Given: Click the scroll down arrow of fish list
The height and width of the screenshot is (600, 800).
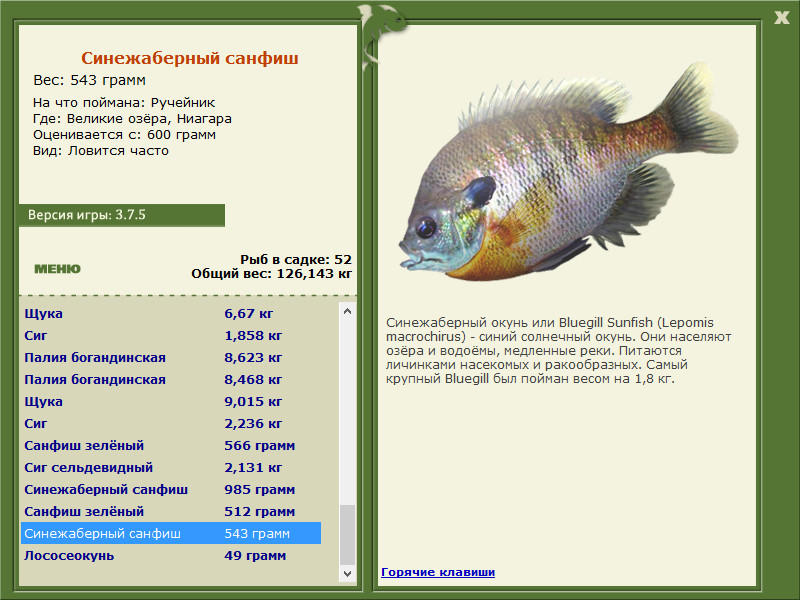Looking at the screenshot, I should coord(347,573).
